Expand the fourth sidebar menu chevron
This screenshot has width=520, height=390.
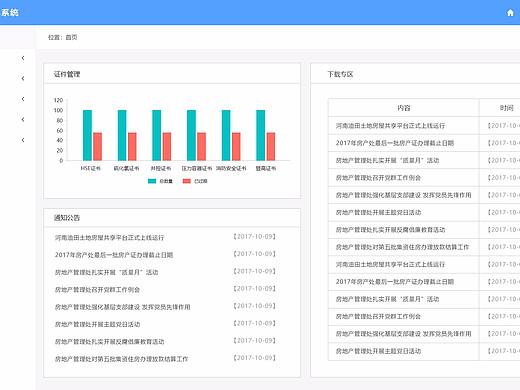pos(23,120)
